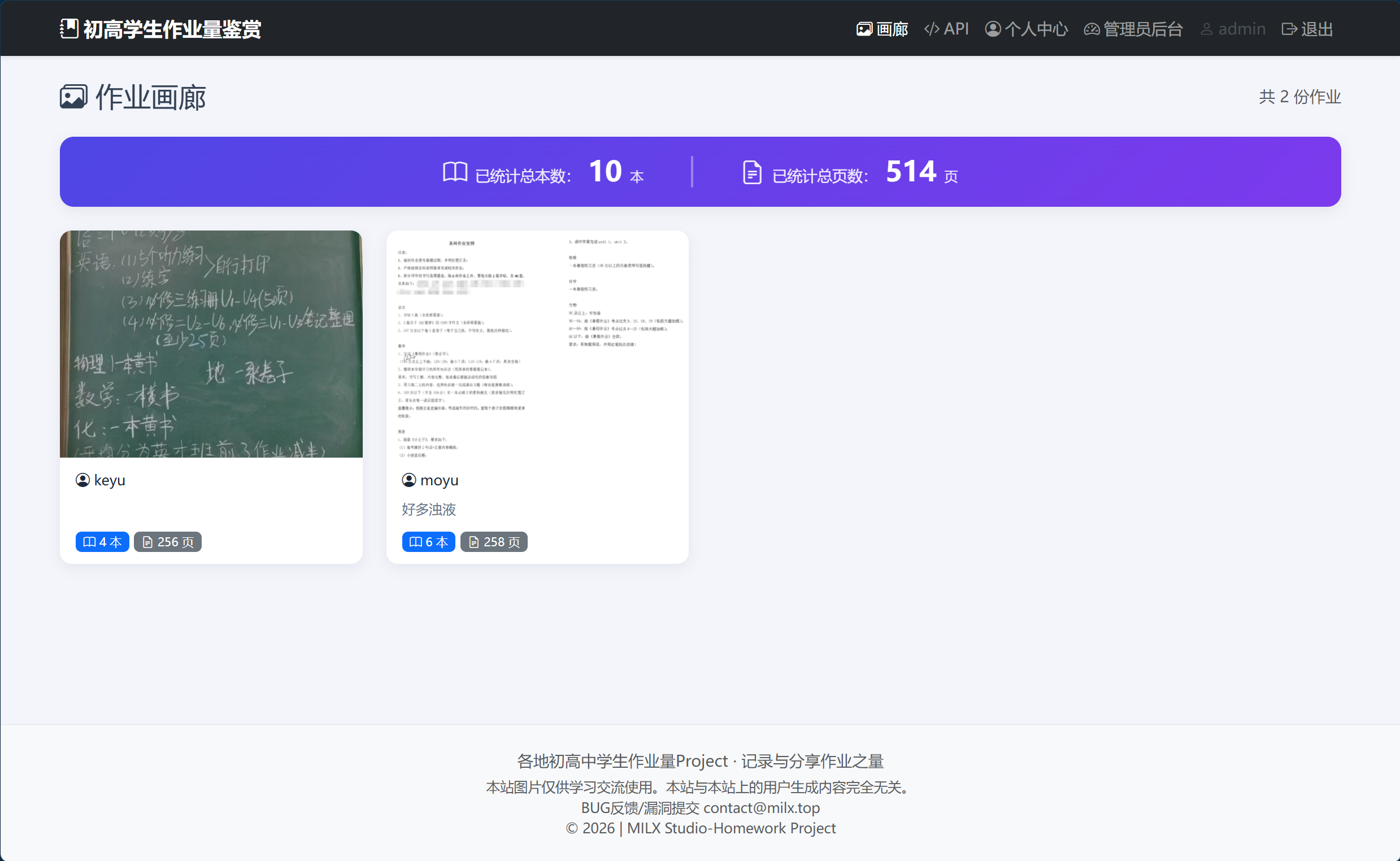1400x861 pixels.
Task: Click the 4 本 badge on keyu card
Action: pos(102,542)
